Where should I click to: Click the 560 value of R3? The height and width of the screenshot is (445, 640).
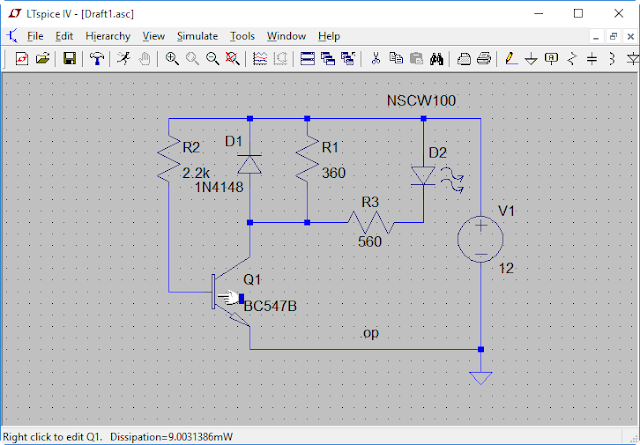tap(370, 242)
